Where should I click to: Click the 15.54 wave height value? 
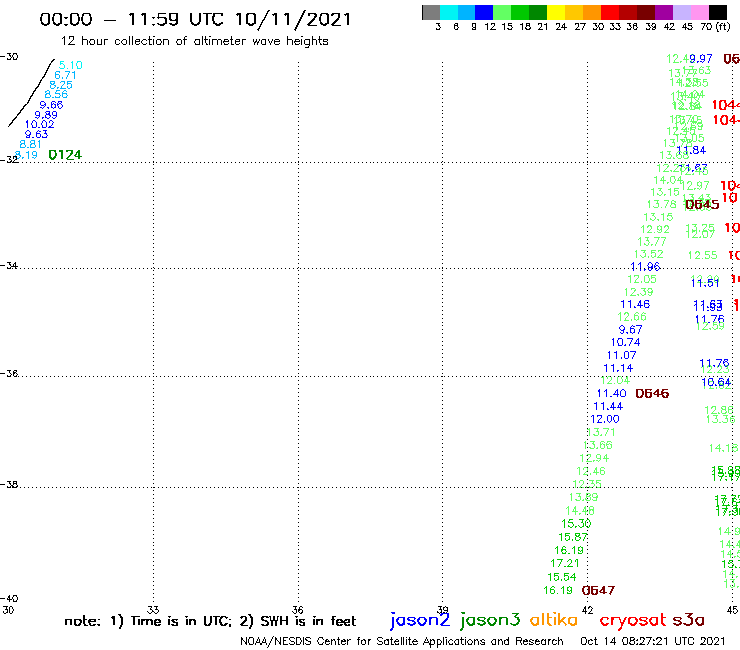[x=562, y=577]
